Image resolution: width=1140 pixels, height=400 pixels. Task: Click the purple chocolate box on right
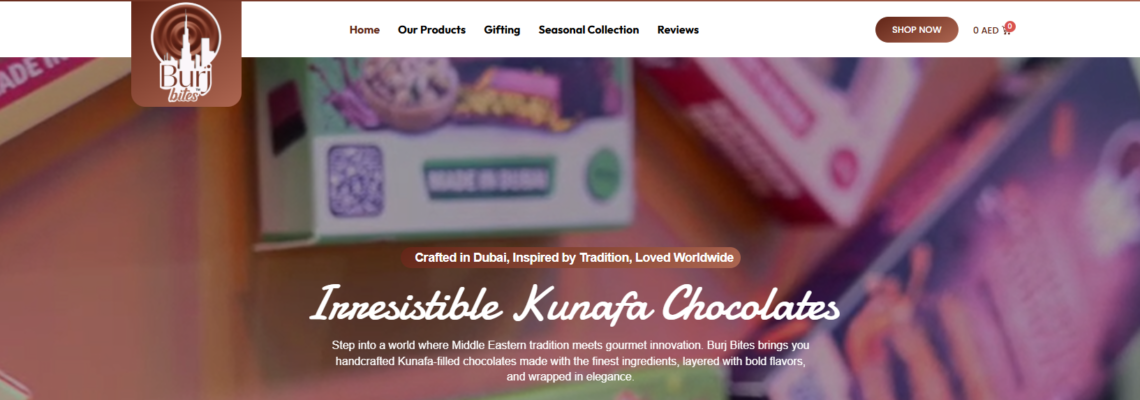point(960,240)
